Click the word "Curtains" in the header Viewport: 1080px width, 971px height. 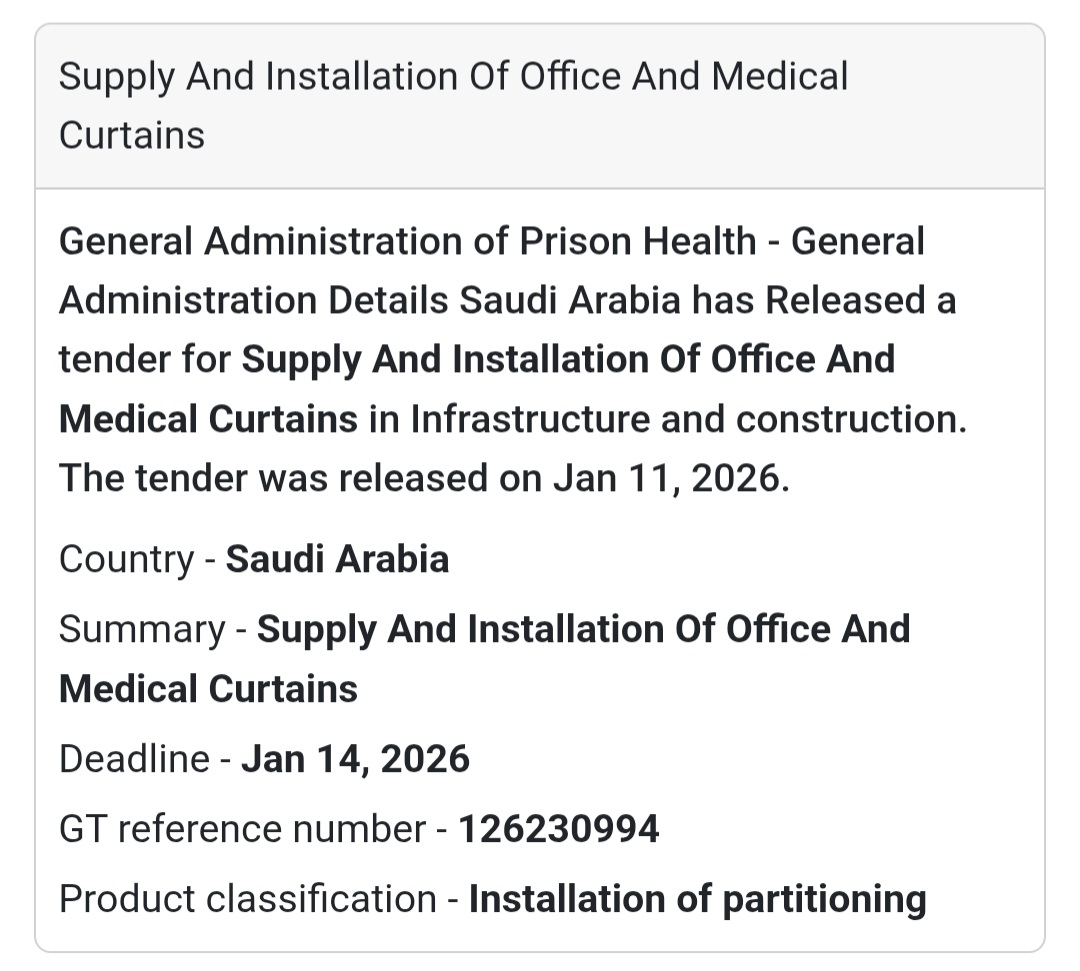132,136
